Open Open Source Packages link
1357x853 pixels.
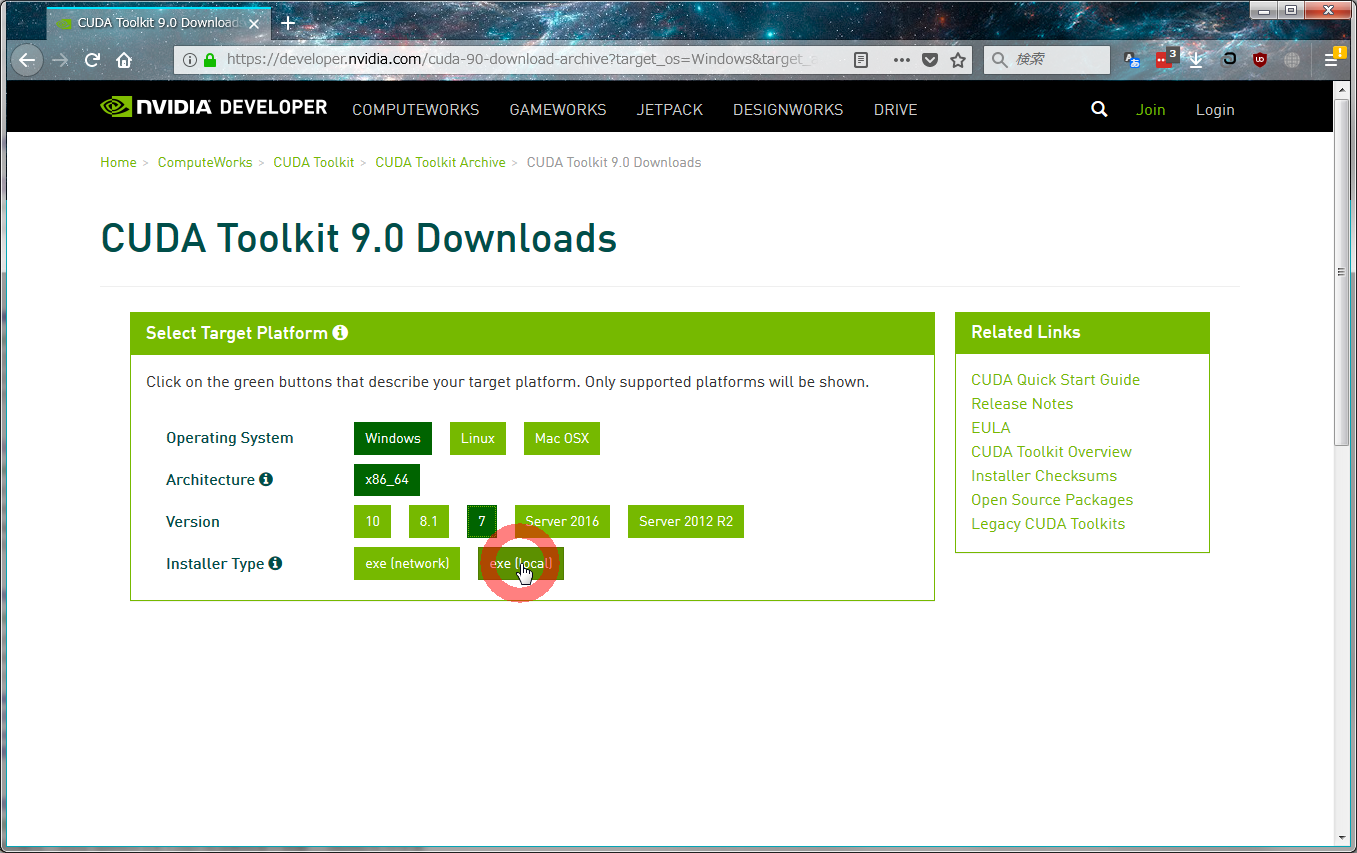tap(1052, 500)
